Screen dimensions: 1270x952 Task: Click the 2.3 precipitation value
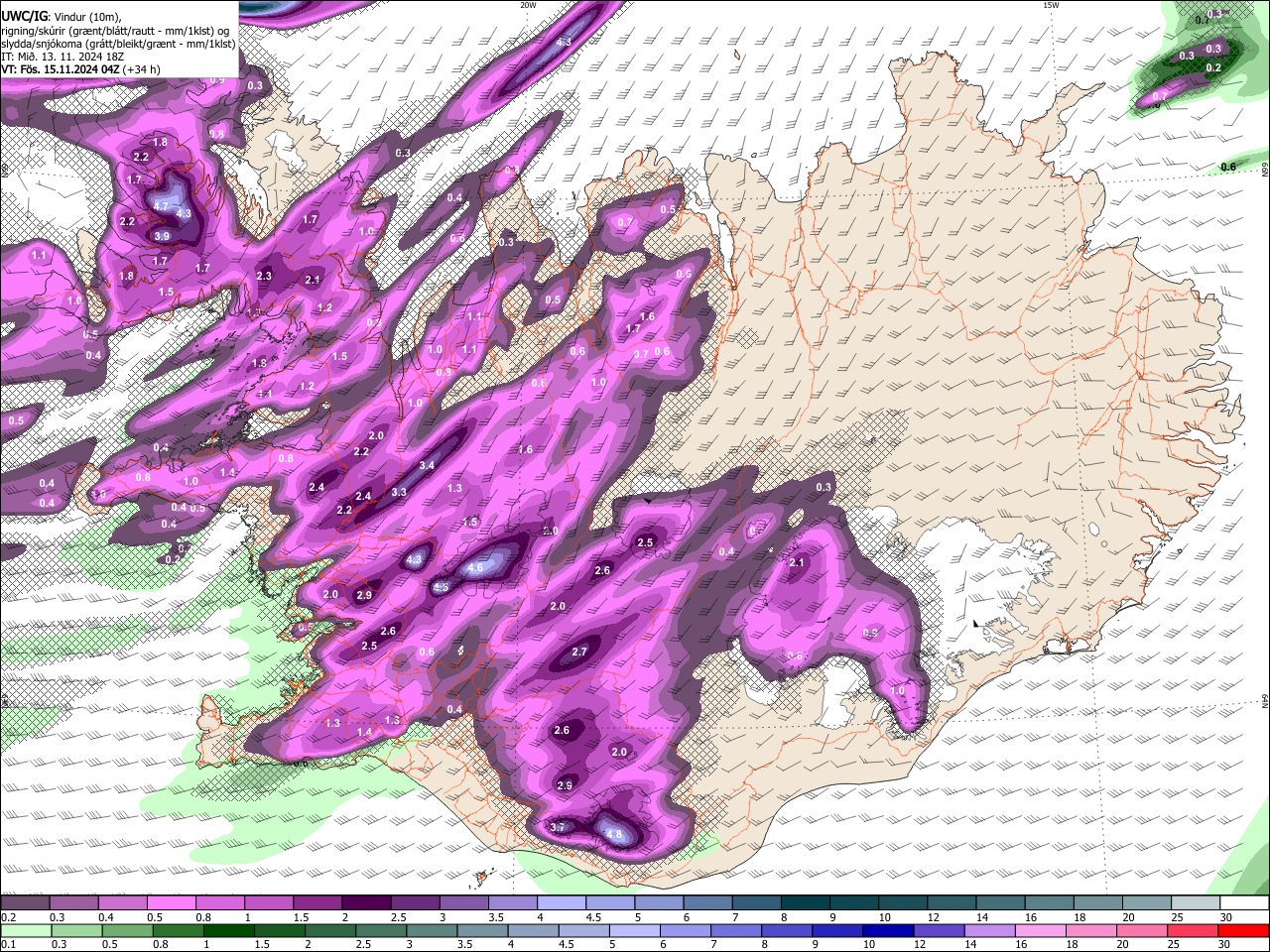(x=264, y=276)
